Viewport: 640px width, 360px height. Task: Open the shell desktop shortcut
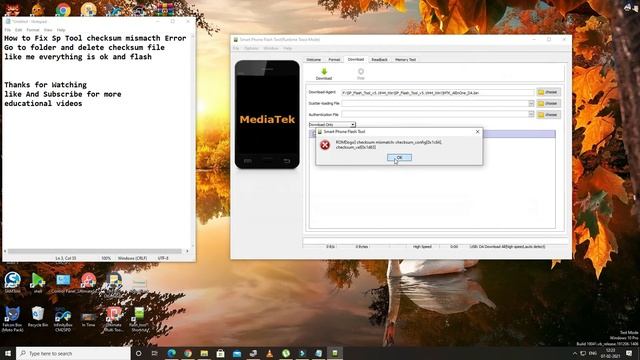click(x=38, y=282)
